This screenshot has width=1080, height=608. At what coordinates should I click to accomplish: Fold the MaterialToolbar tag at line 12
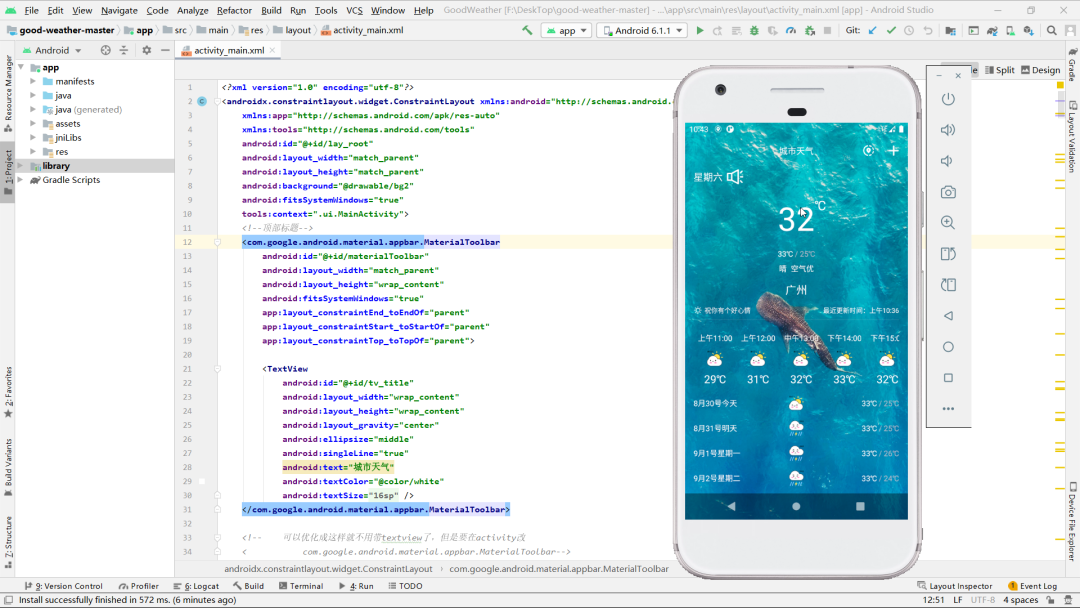click(x=217, y=242)
